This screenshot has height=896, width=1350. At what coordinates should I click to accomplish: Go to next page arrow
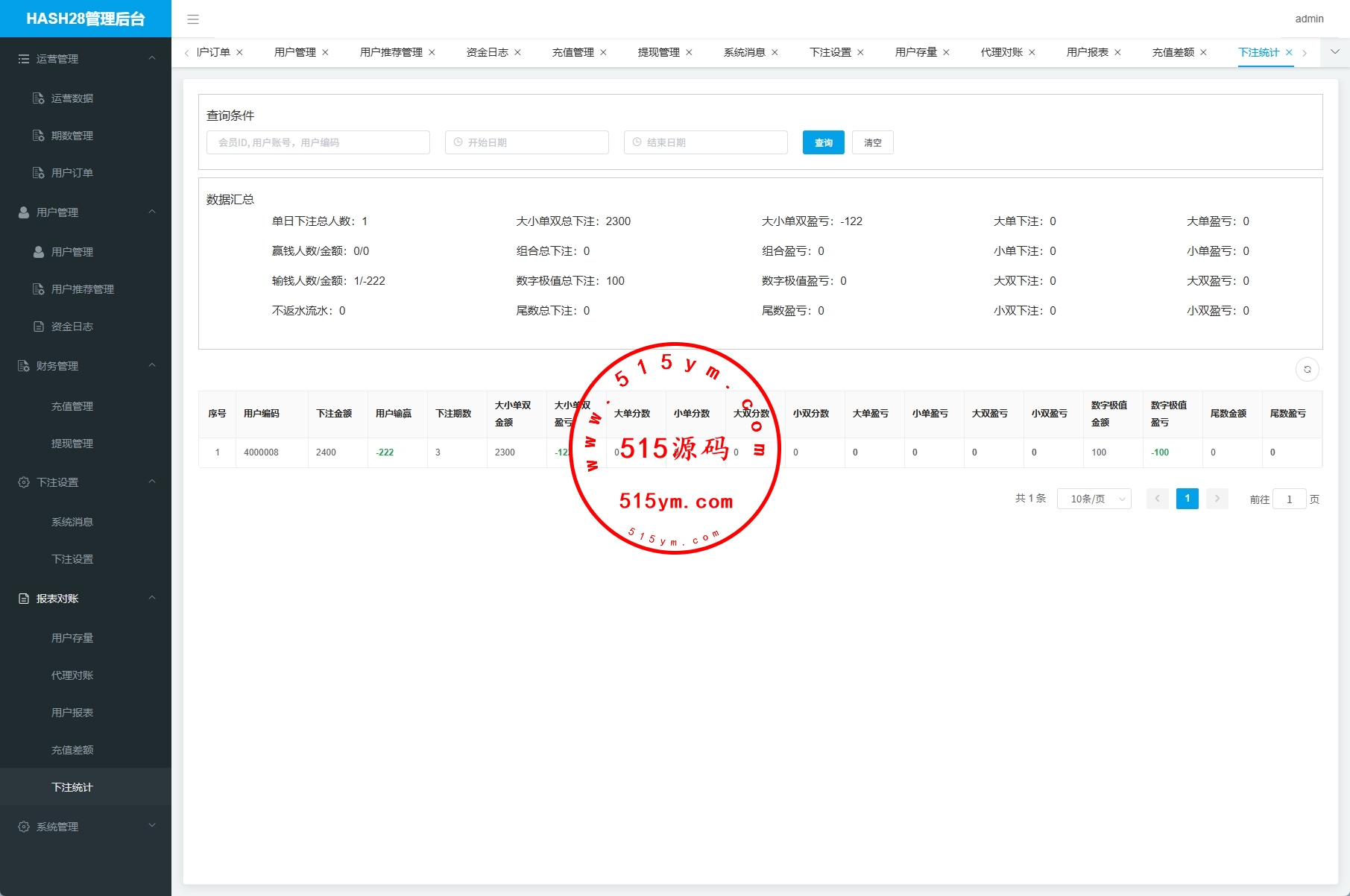tap(1217, 499)
